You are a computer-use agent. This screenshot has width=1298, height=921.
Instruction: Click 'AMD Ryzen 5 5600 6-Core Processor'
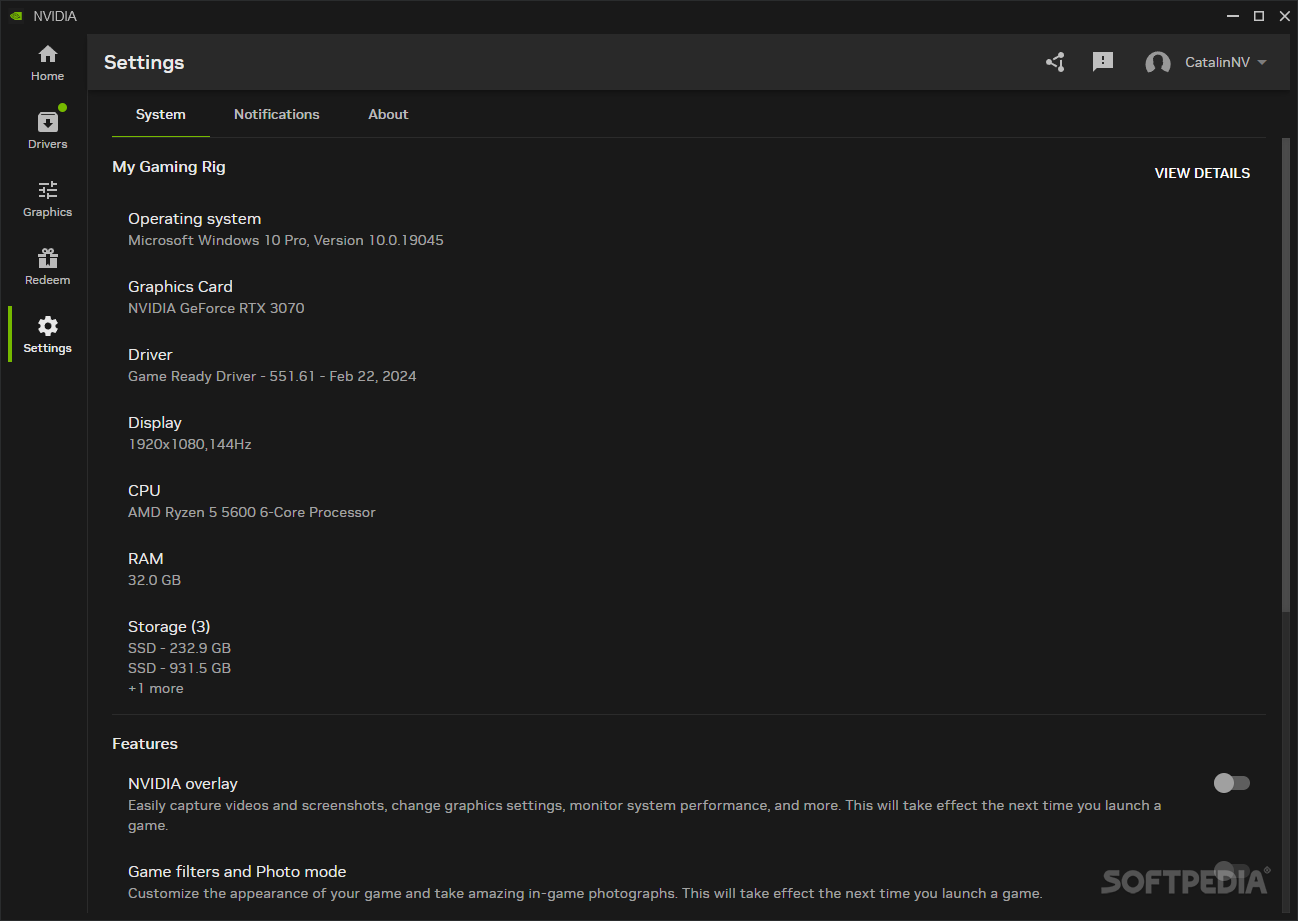(252, 512)
